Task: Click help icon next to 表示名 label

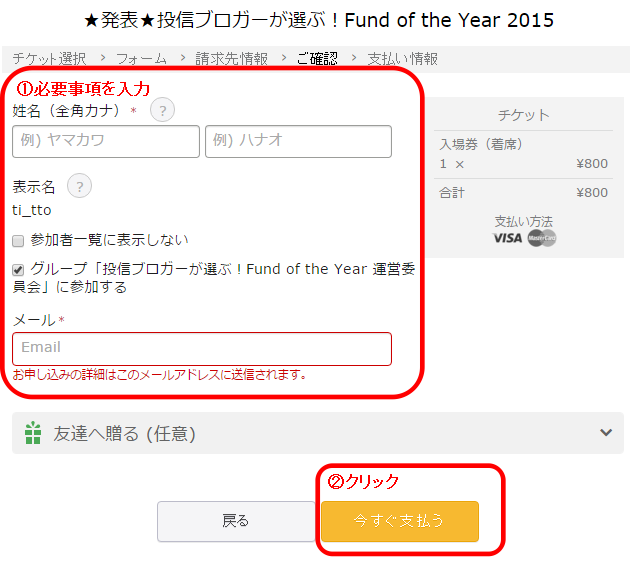Action: pyautogui.click(x=79, y=186)
